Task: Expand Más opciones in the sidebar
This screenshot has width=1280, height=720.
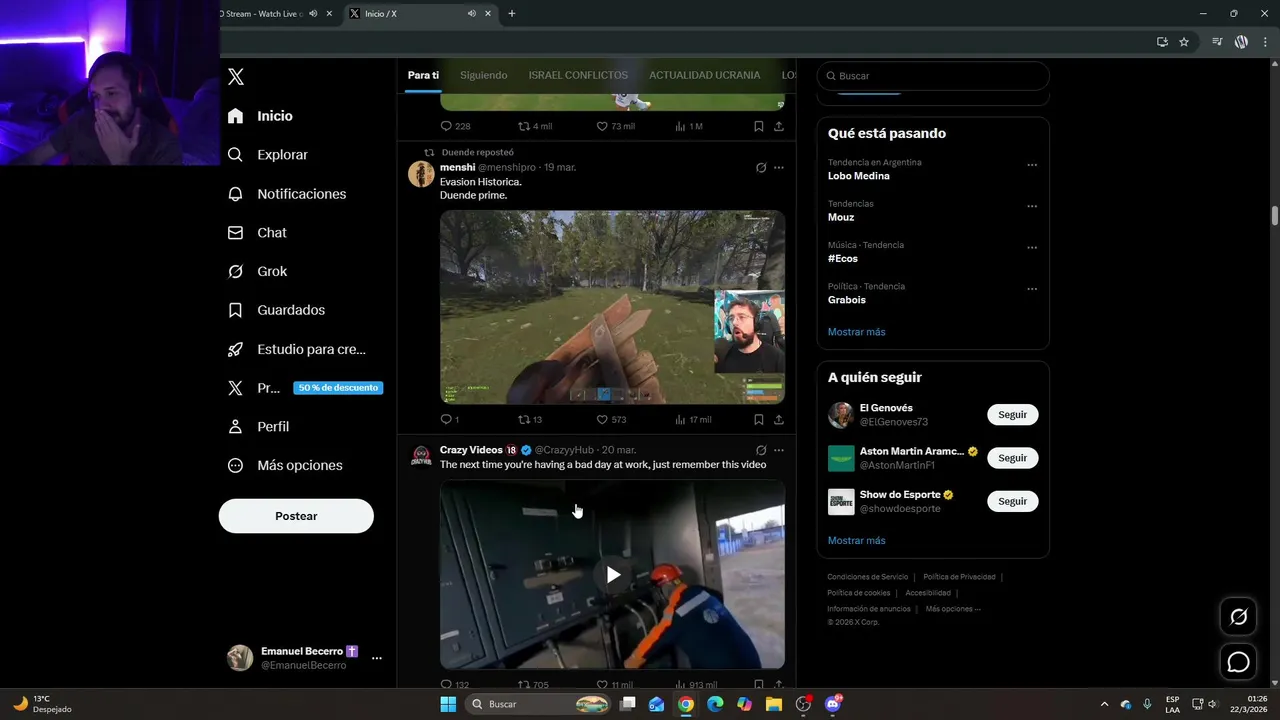Action: (x=285, y=465)
